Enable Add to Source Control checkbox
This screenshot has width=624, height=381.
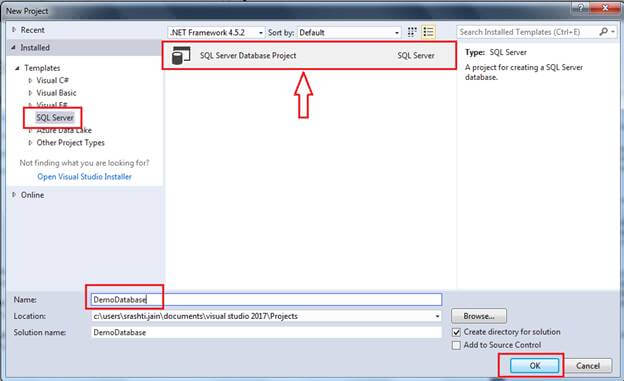pyautogui.click(x=456, y=345)
